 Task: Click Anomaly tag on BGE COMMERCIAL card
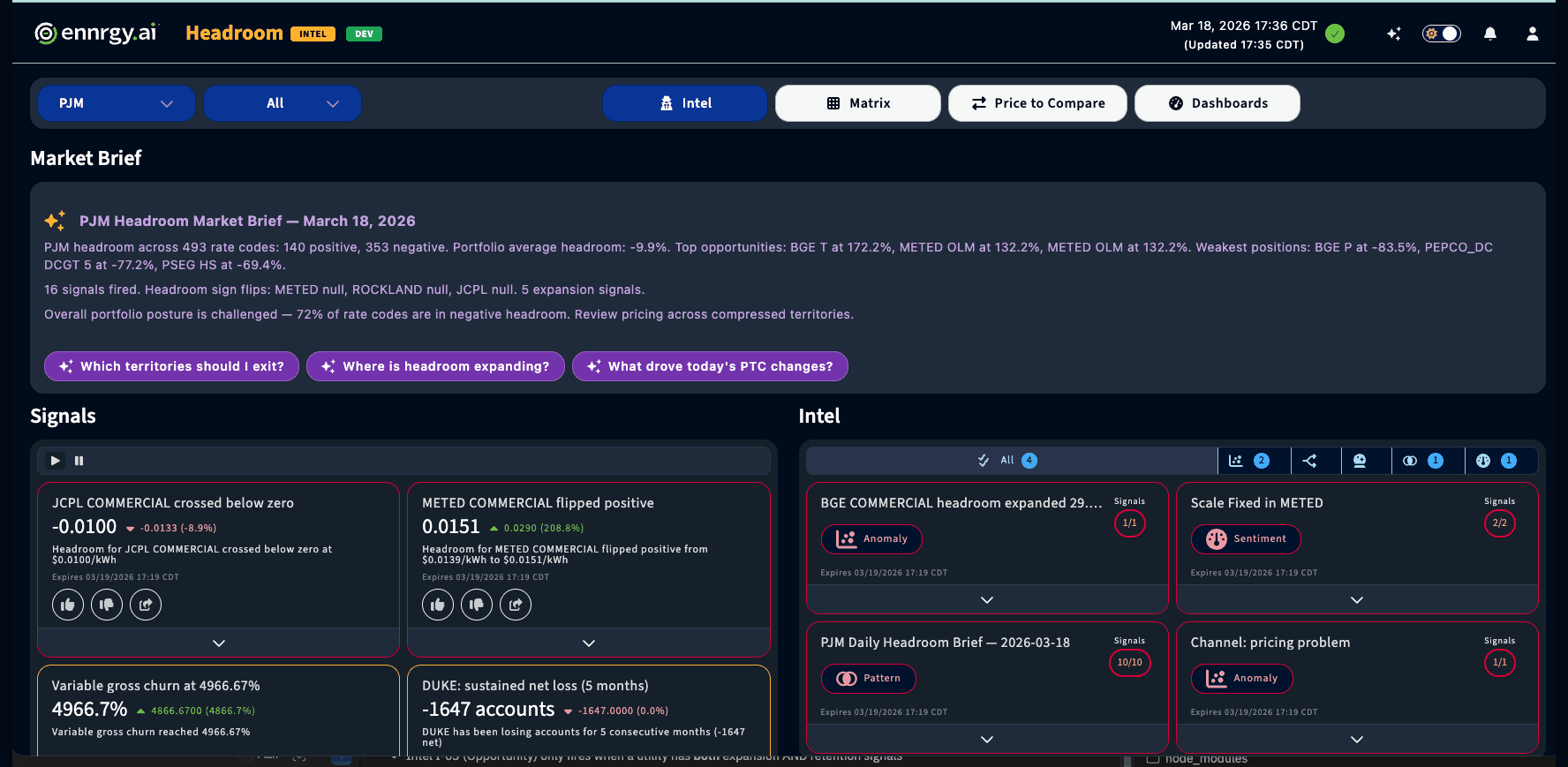coord(871,539)
